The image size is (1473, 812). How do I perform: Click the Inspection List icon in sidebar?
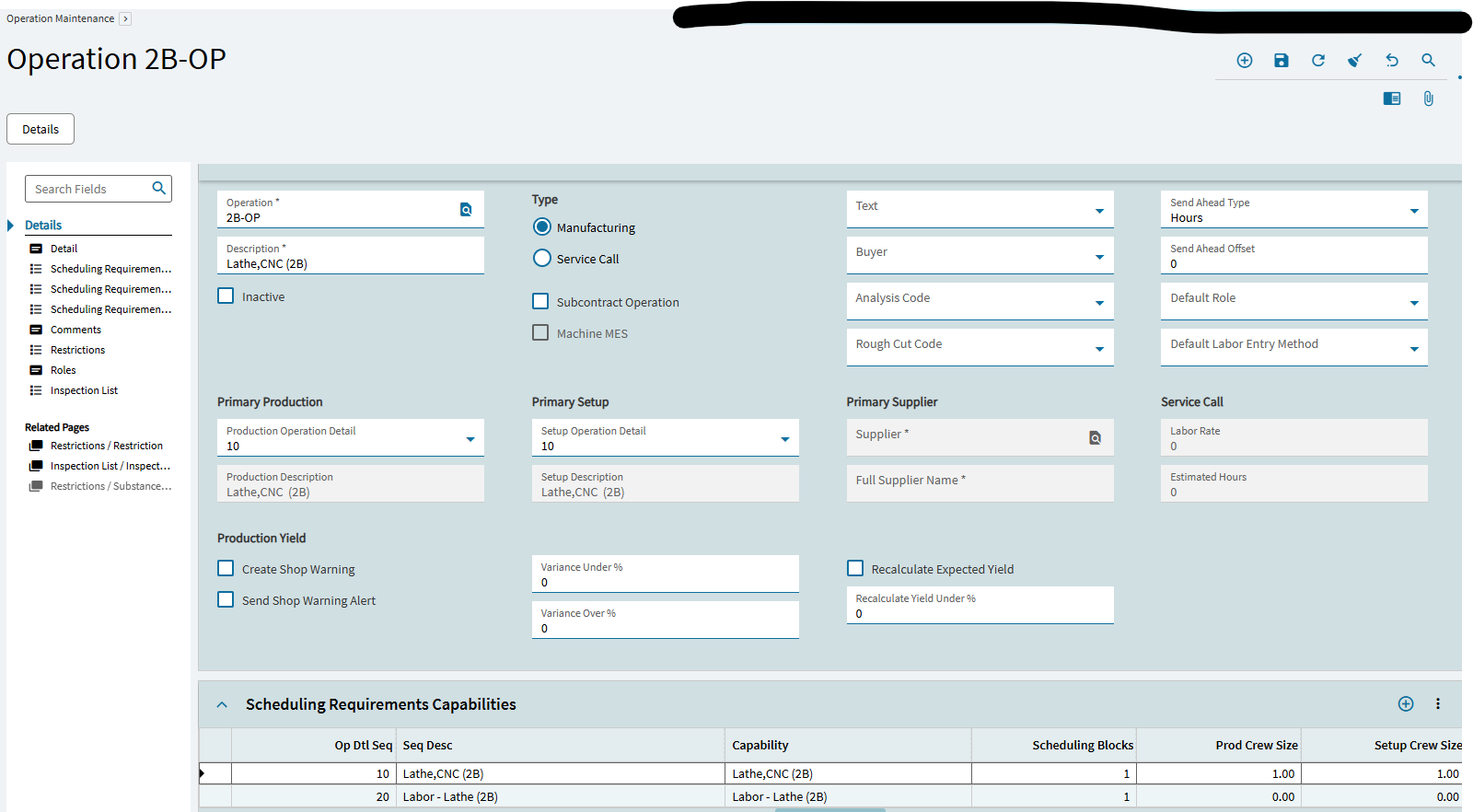pyautogui.click(x=36, y=390)
